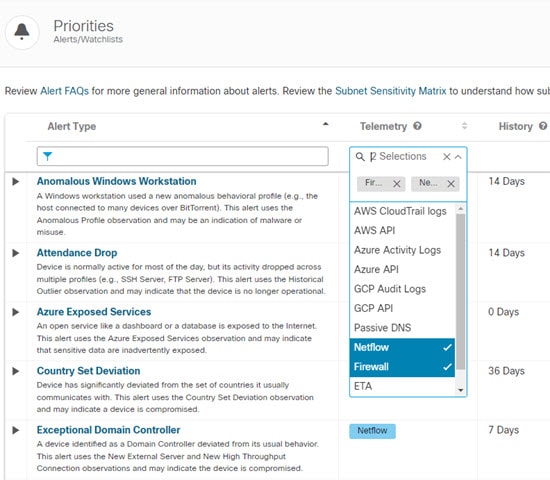Image resolution: width=550 pixels, height=480 pixels.
Task: Clear all selections in the Telemetry filter
Action: coord(447,156)
